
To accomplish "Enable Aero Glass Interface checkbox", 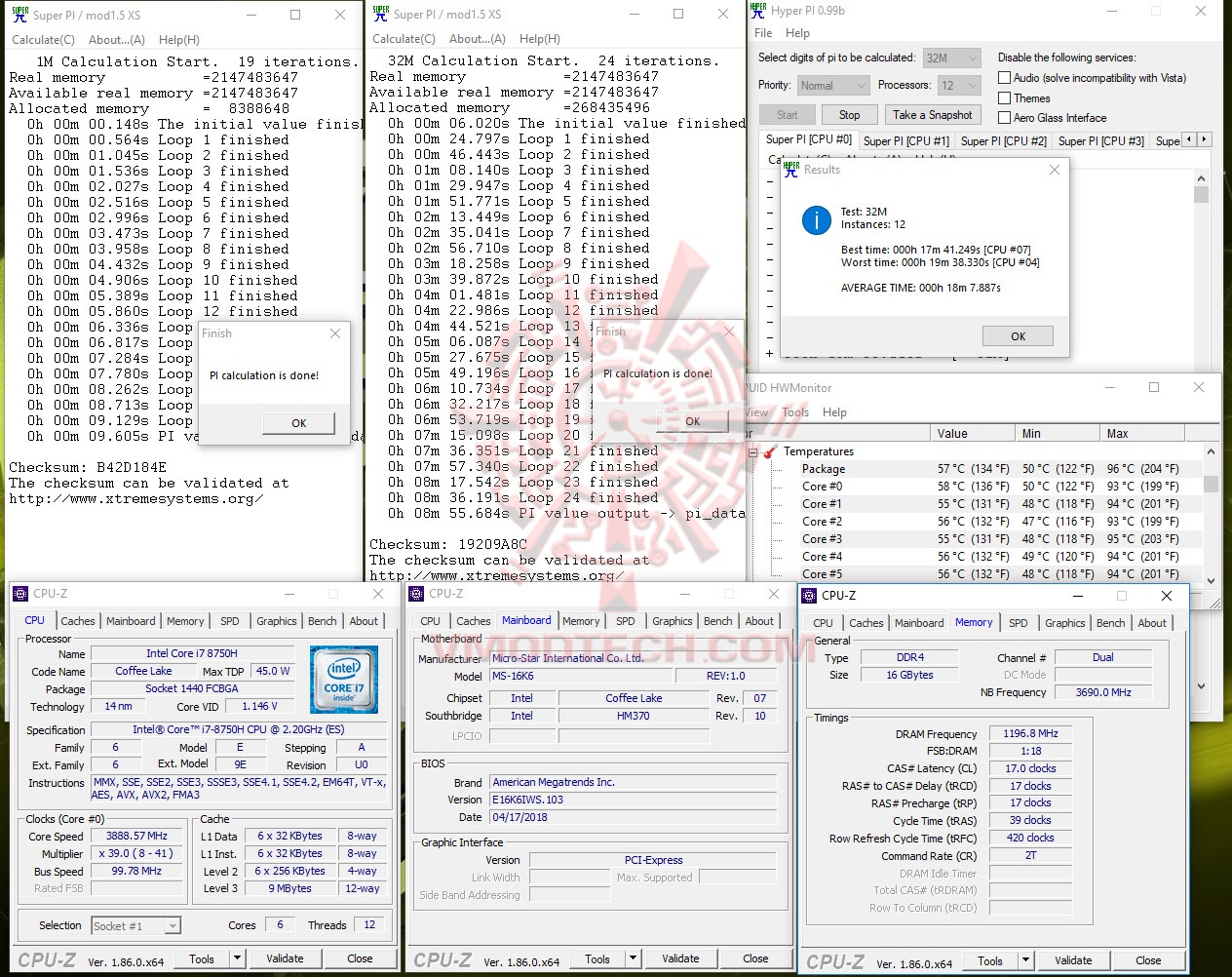I will 1004,118.
